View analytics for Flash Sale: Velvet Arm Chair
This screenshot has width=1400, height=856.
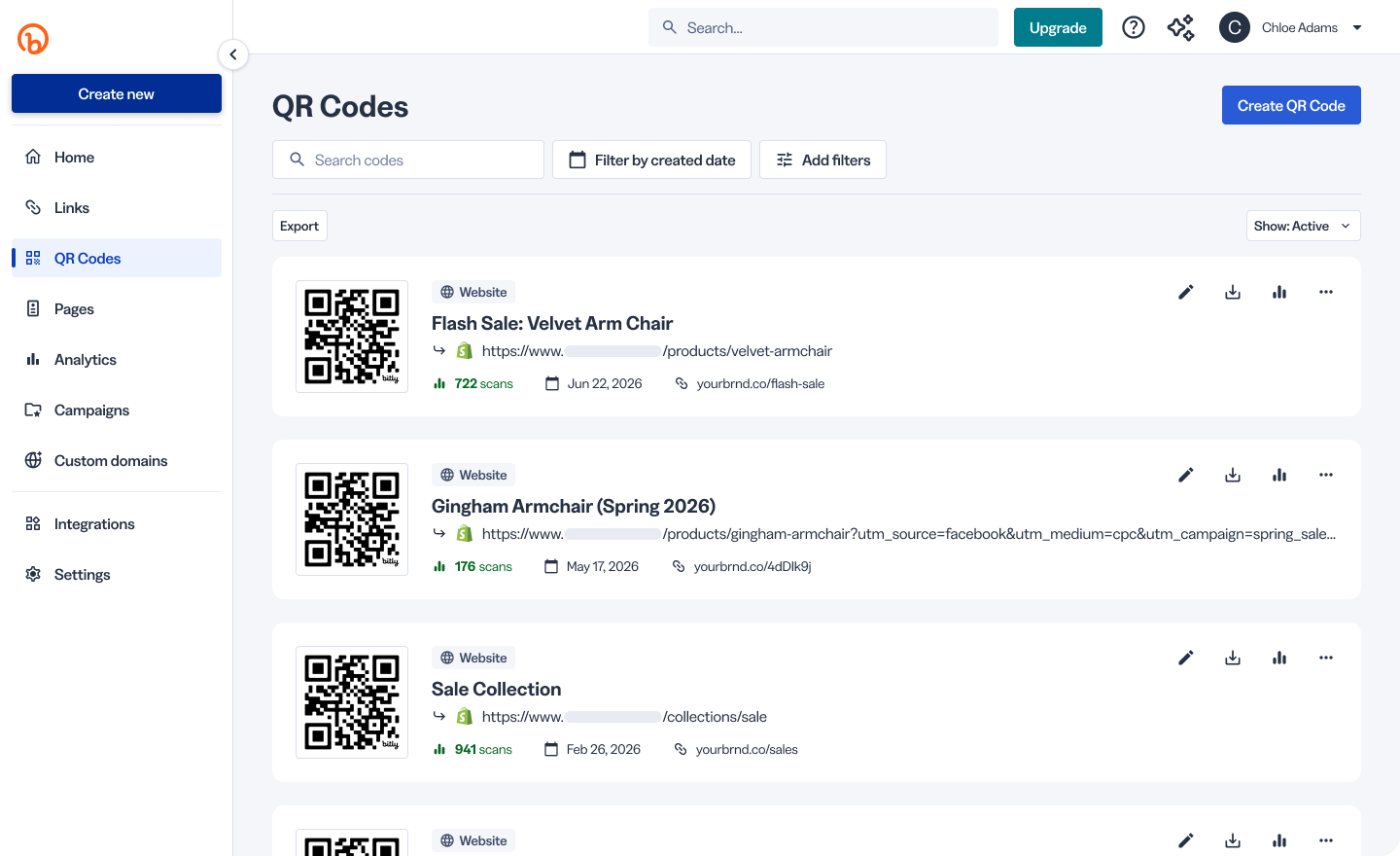coord(1279,292)
